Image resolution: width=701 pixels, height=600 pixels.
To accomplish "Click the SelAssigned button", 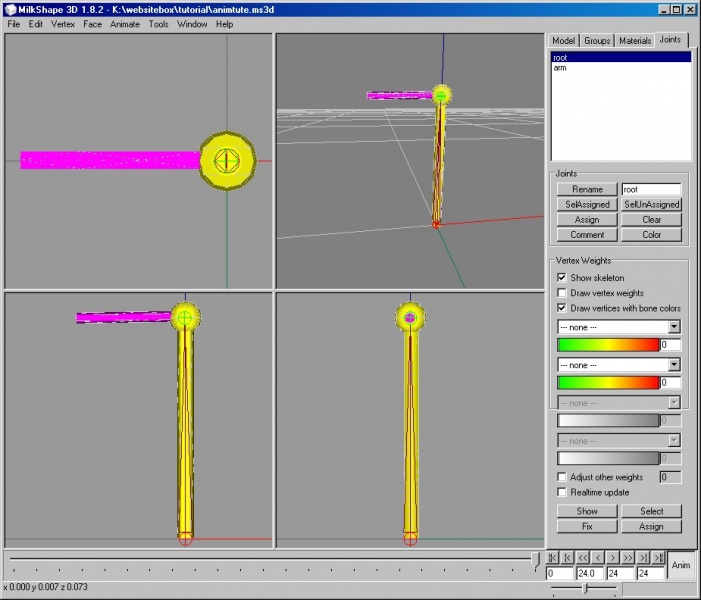I will coord(587,204).
